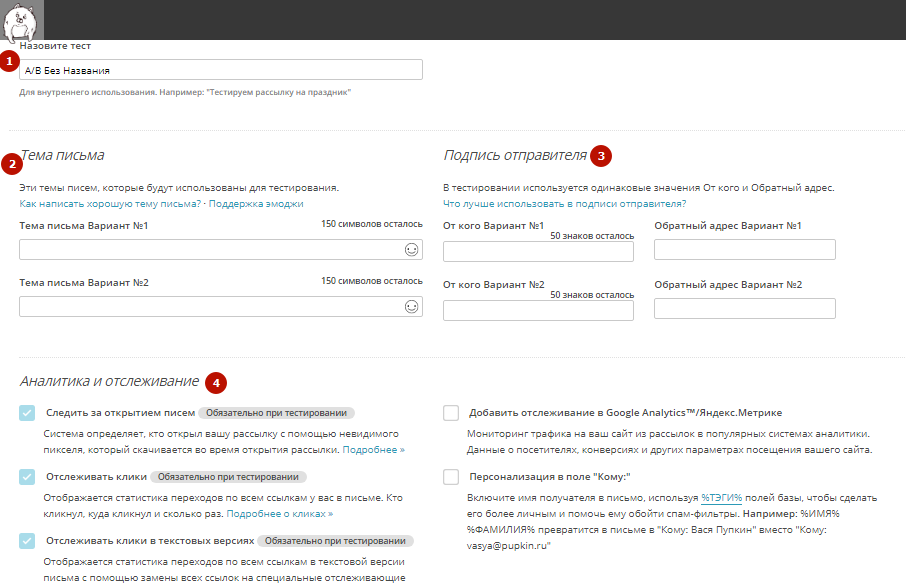
Task: Click the red step 1 badge
Action: click(x=10, y=62)
